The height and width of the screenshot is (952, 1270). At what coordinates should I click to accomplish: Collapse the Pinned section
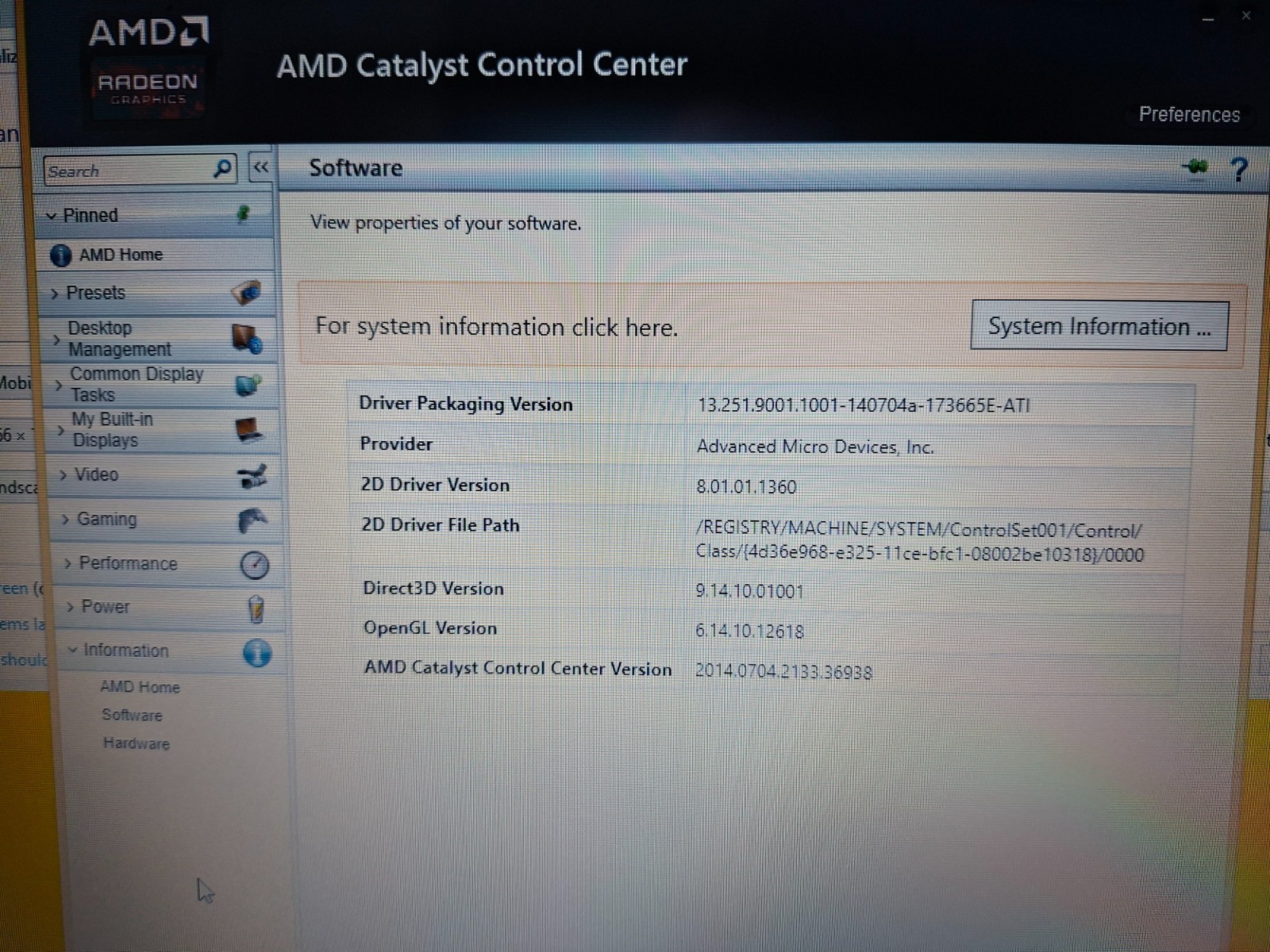click(52, 216)
